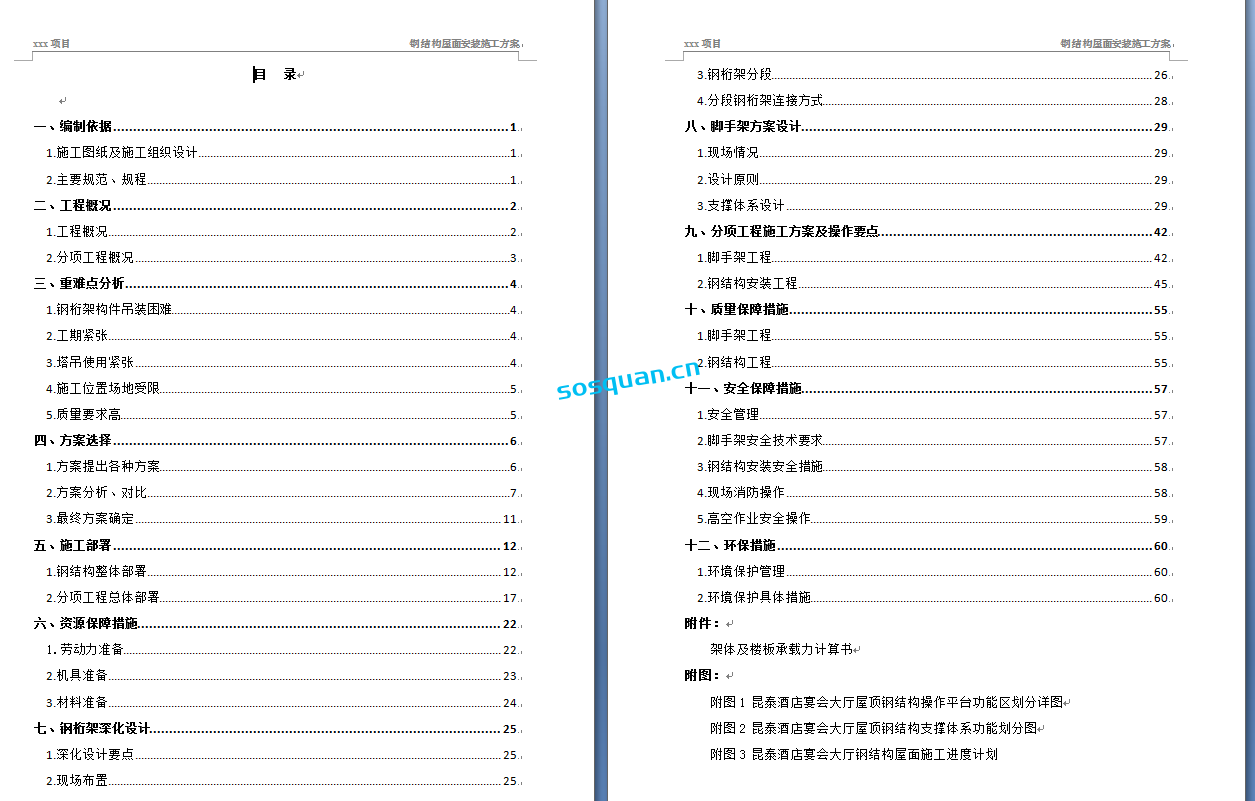The height and width of the screenshot is (801, 1255).
Task: Click the 六、资源保障措施 entry
Action: point(86,624)
